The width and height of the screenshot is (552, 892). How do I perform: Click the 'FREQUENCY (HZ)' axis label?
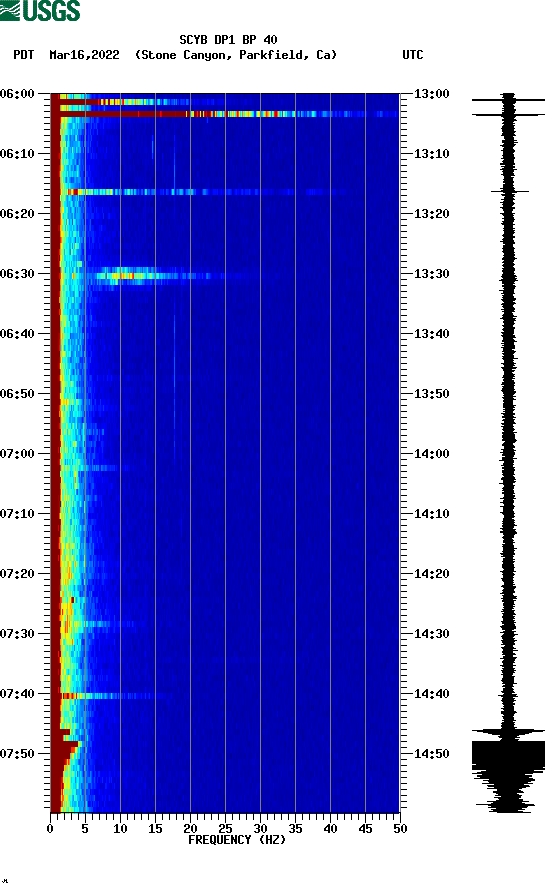tap(237, 840)
